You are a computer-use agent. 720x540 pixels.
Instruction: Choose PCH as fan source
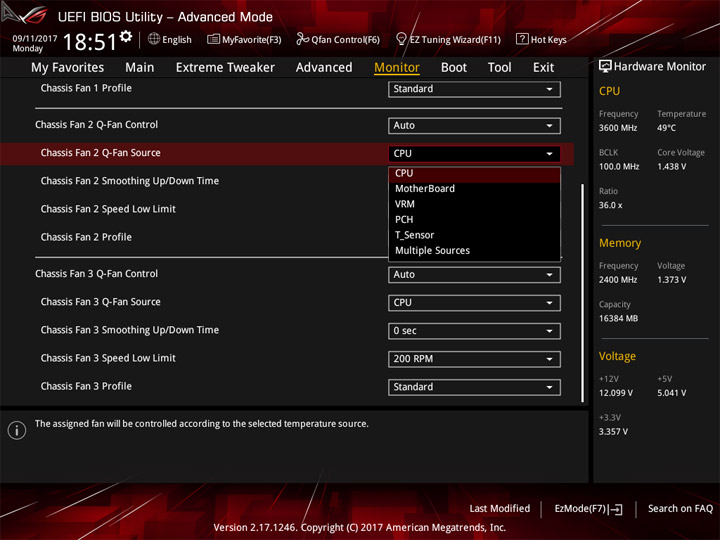point(474,220)
